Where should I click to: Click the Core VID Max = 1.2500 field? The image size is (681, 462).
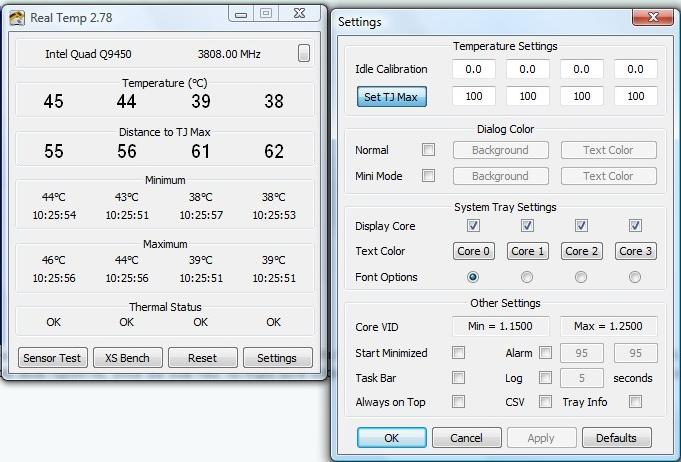point(608,326)
